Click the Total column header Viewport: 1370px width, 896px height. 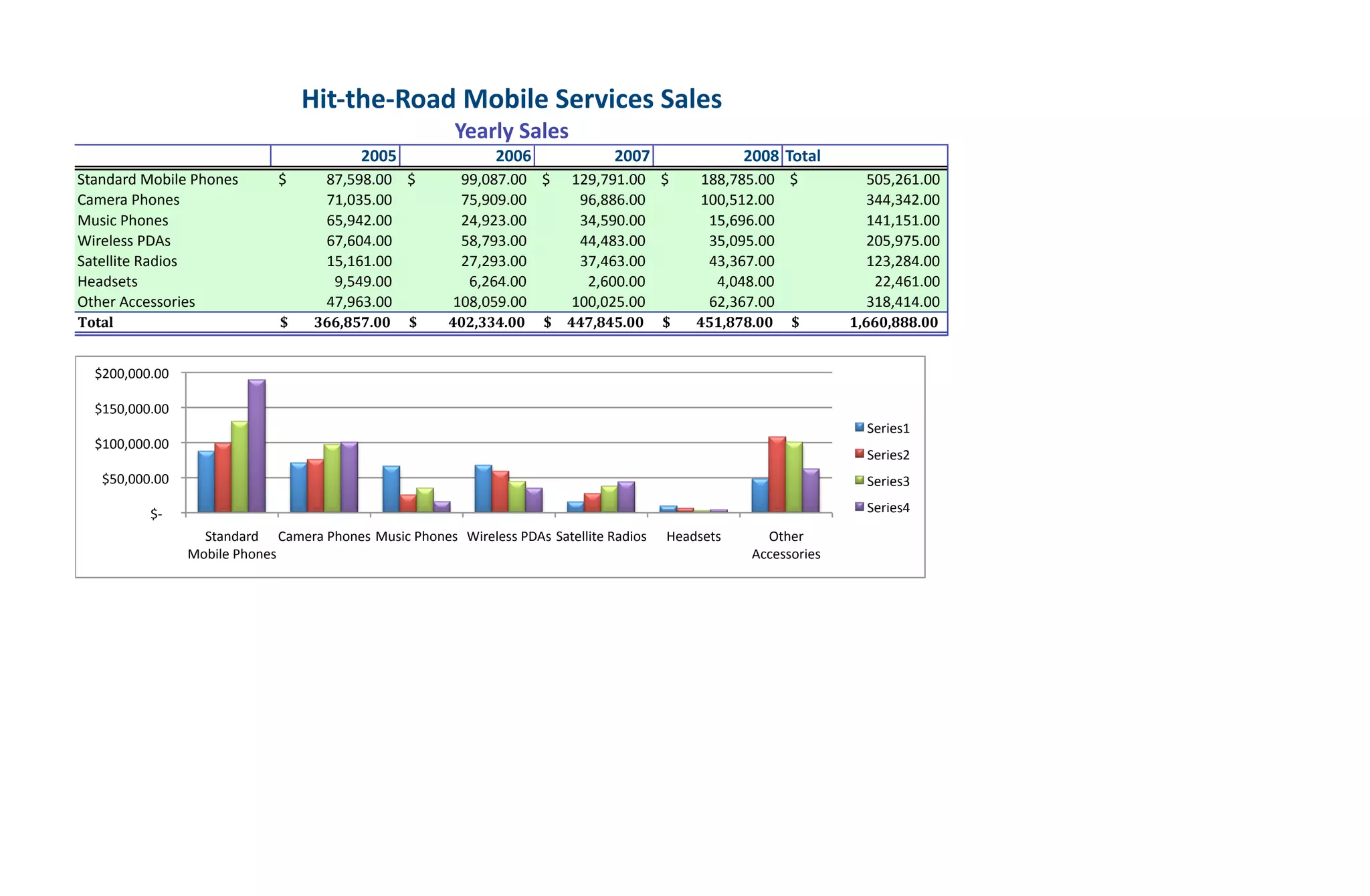pos(803,156)
